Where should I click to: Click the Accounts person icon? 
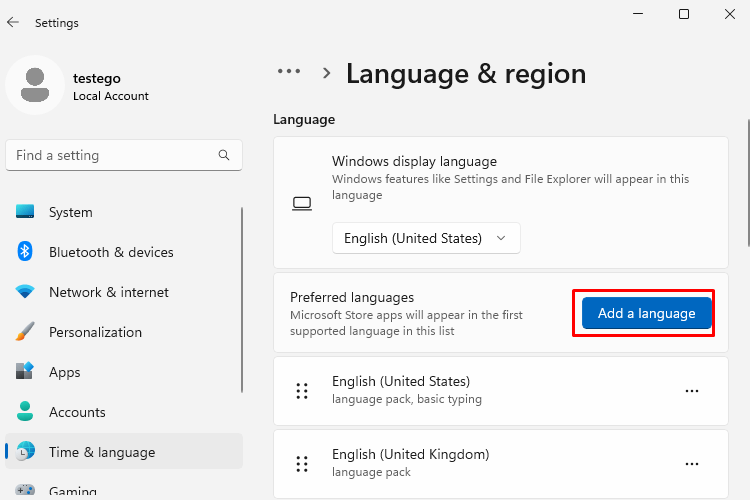[x=25, y=411]
